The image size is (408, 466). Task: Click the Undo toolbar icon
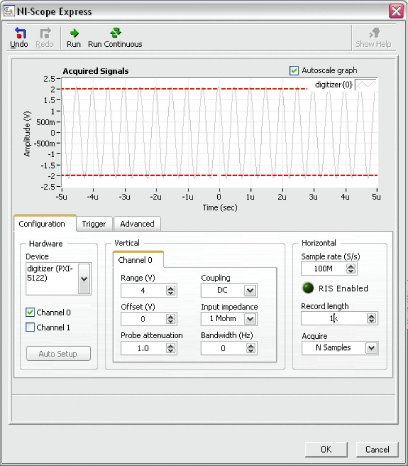pos(20,33)
